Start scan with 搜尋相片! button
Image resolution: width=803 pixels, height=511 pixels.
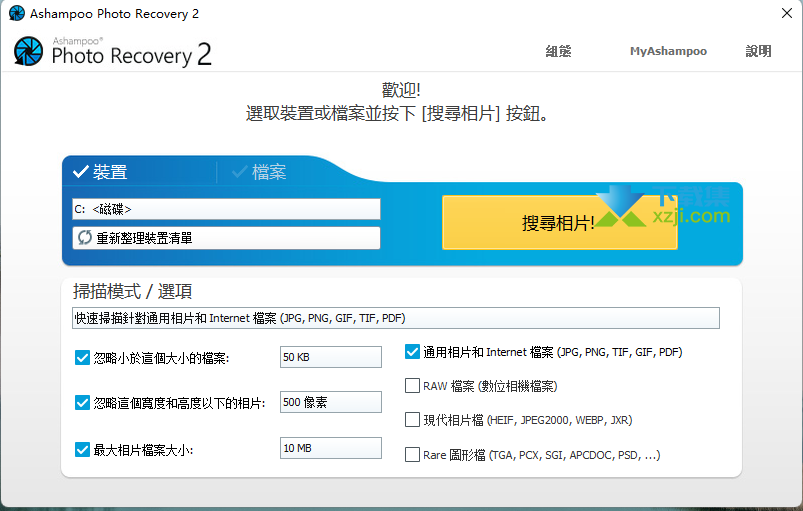(559, 223)
